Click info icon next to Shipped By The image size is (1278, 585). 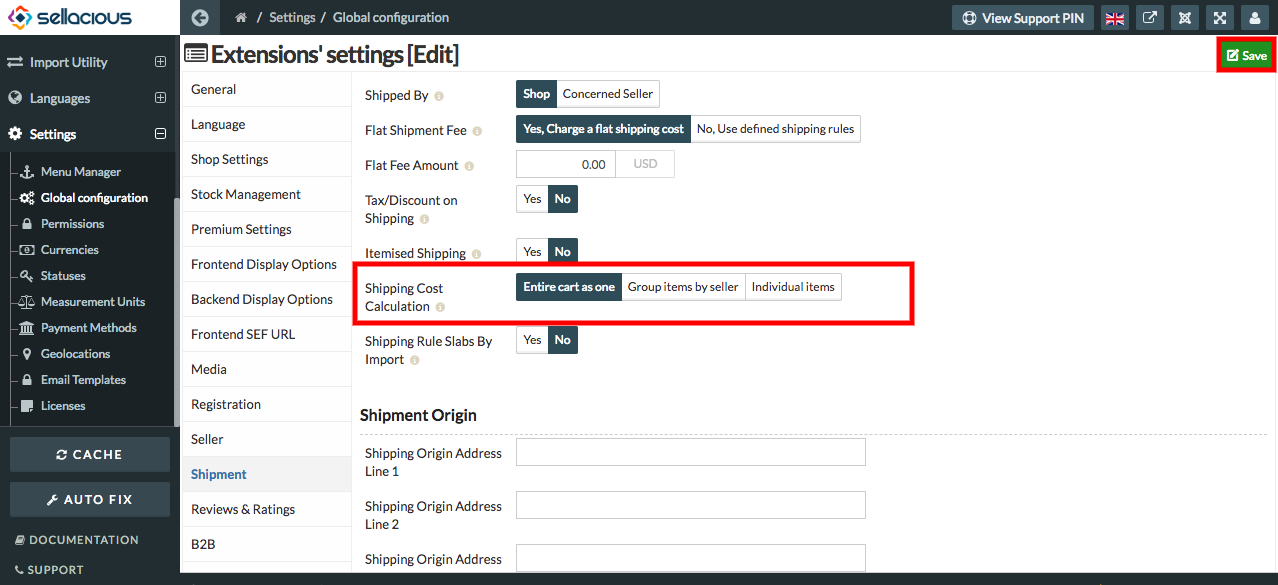(x=439, y=96)
